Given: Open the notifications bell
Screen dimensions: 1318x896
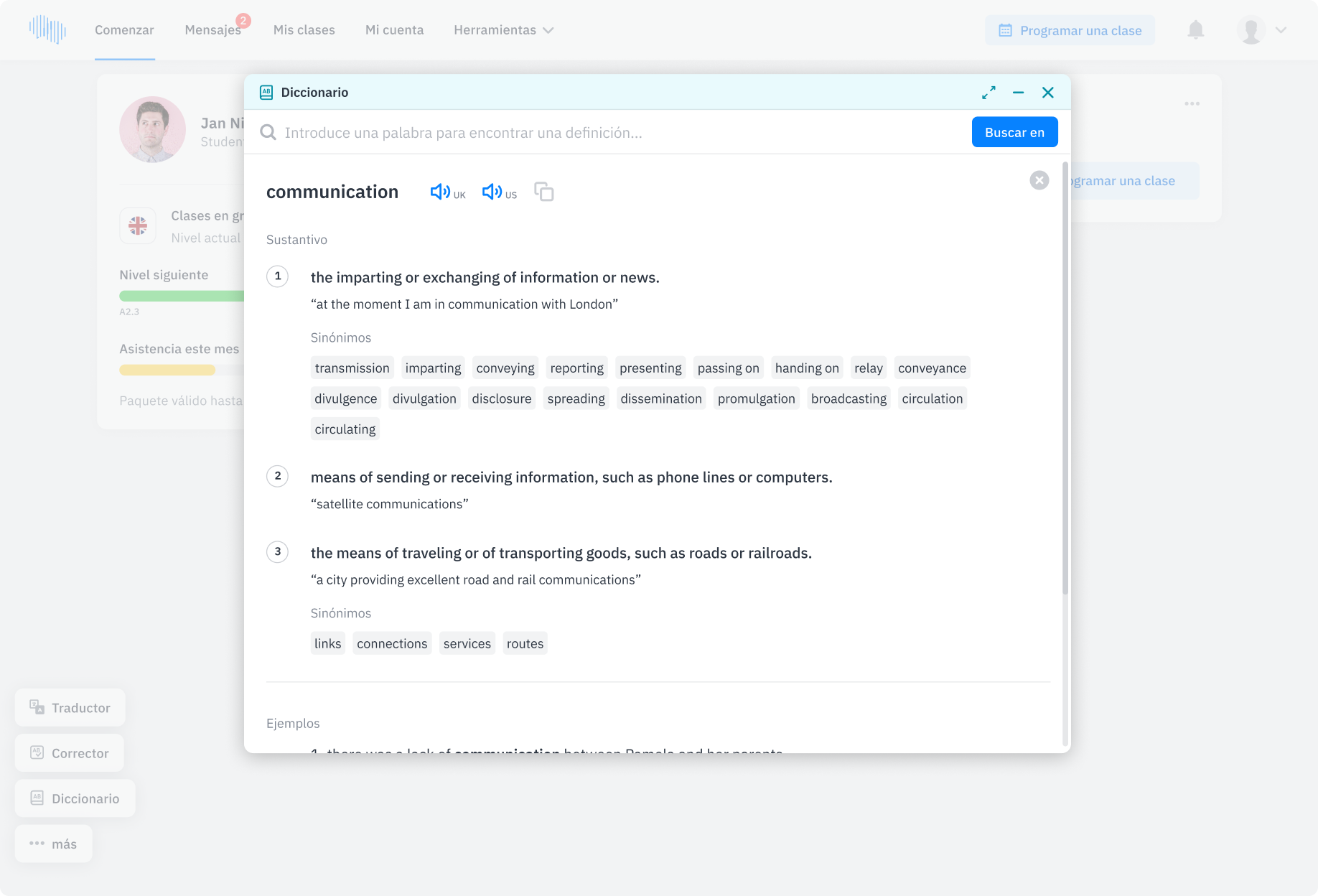Looking at the screenshot, I should coord(1195,30).
